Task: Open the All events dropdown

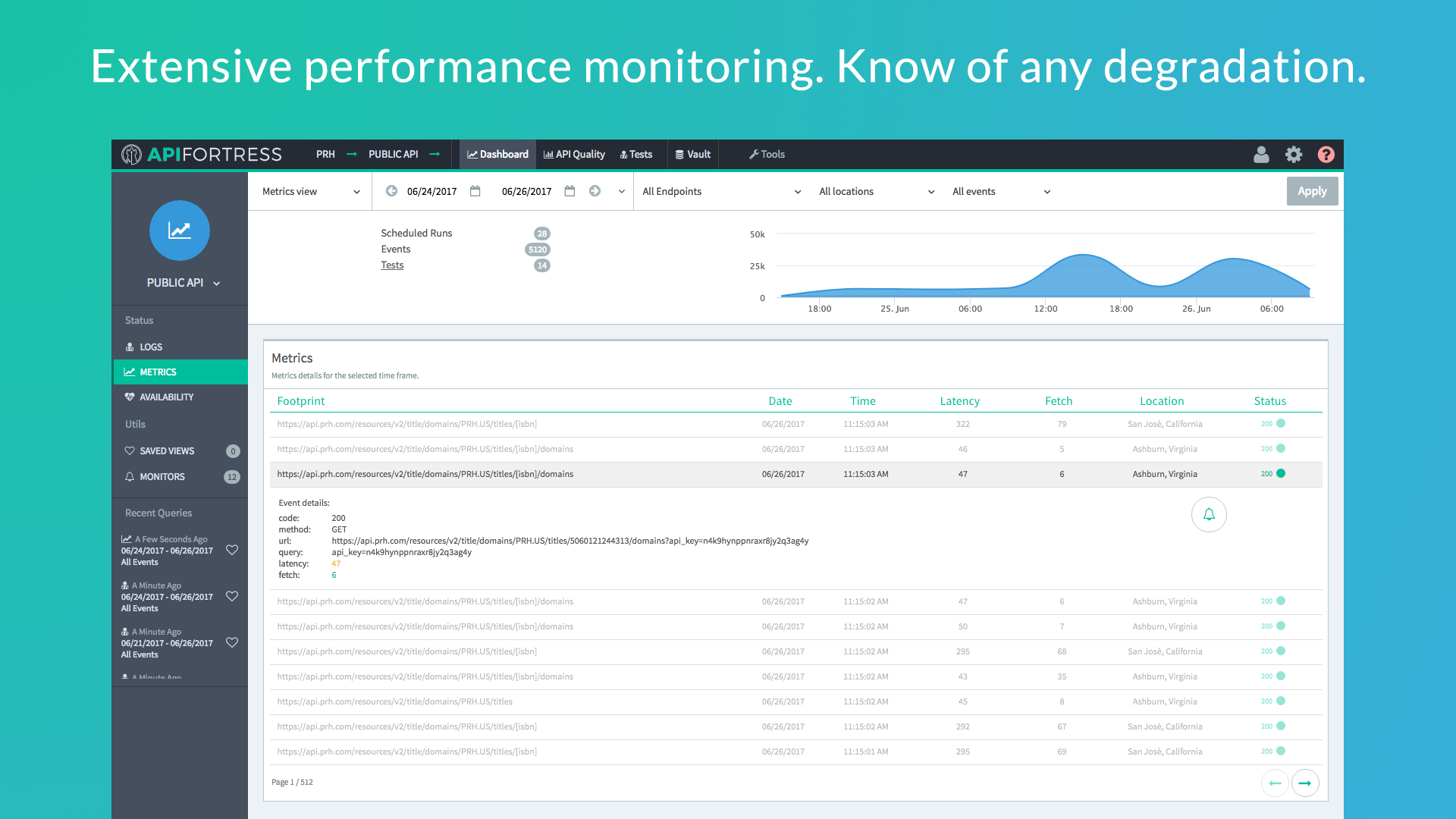Action: (1001, 191)
